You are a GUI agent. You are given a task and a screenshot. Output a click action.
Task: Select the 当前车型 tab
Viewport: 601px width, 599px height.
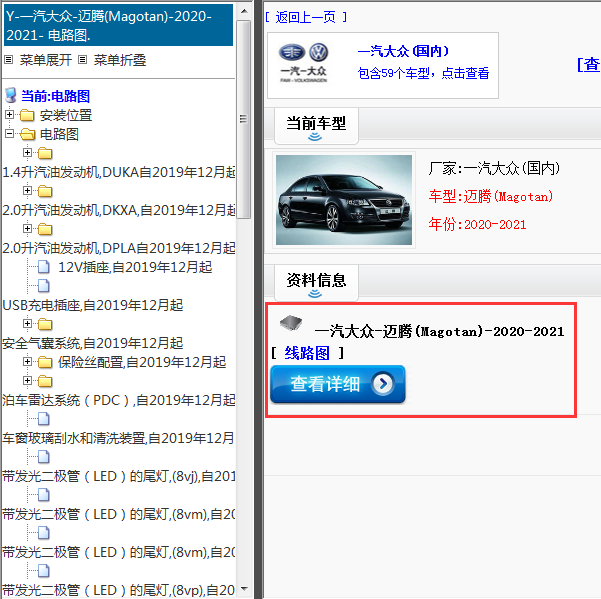316,126
